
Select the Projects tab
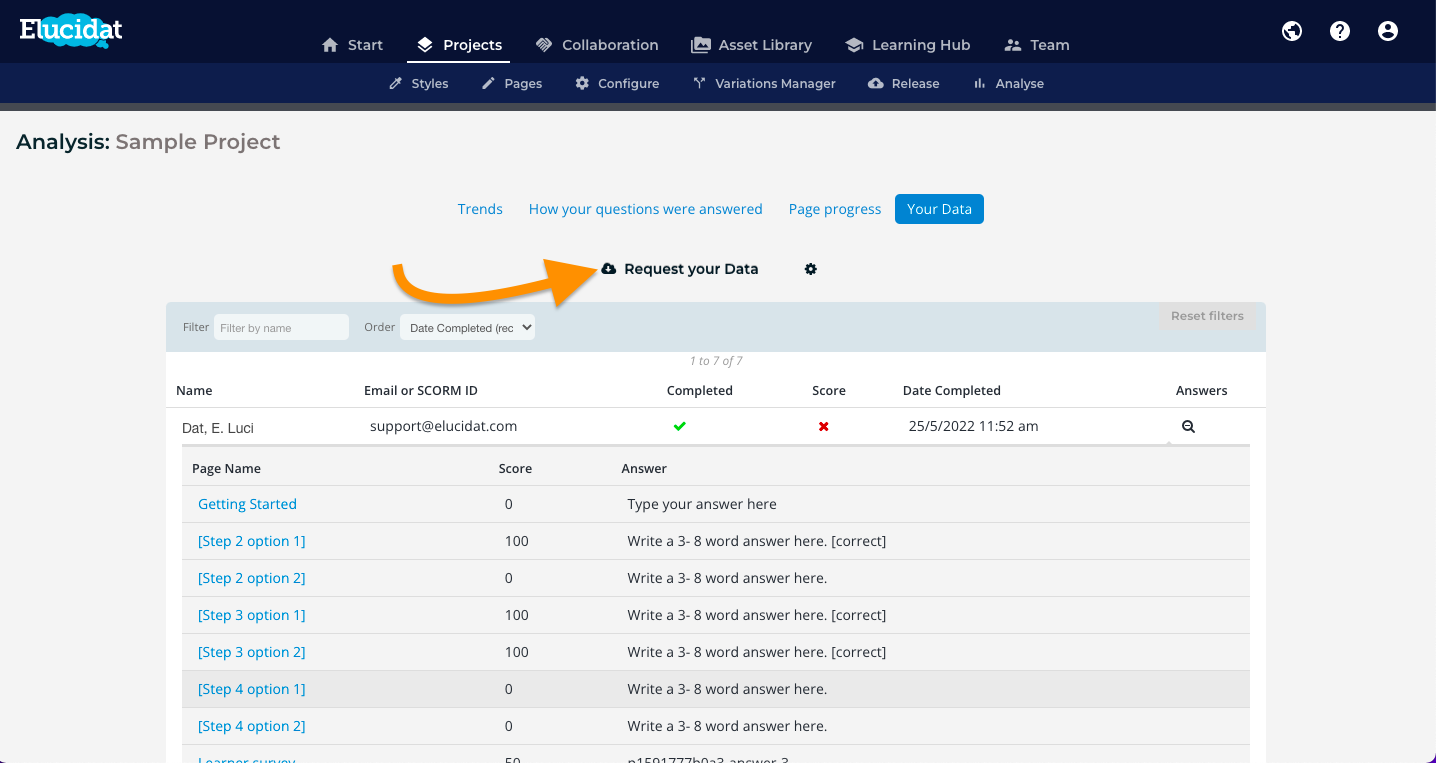click(x=459, y=45)
